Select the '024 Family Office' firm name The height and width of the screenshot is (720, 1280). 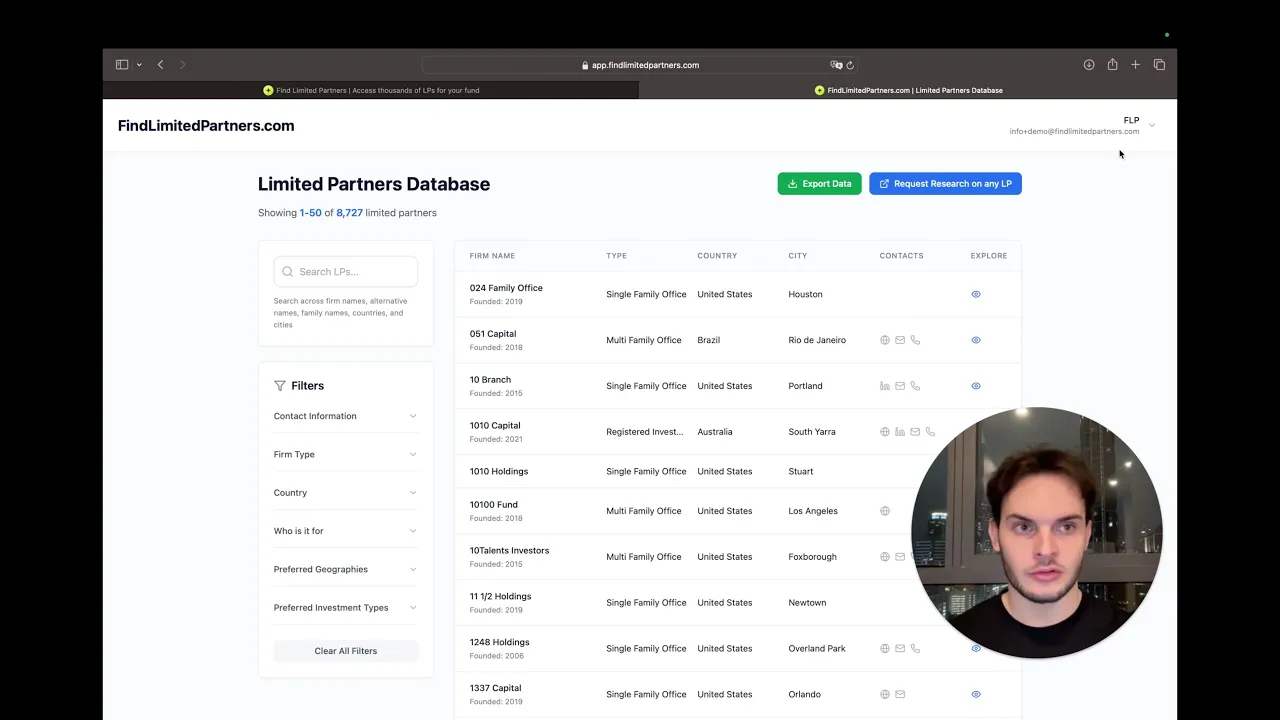[x=506, y=288]
